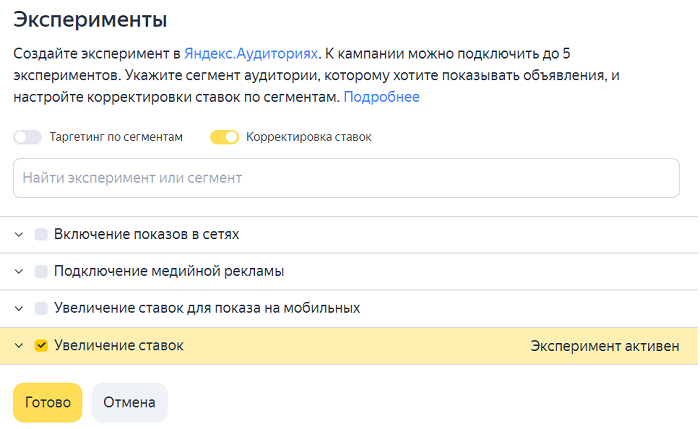Click the Готово button

48,402
